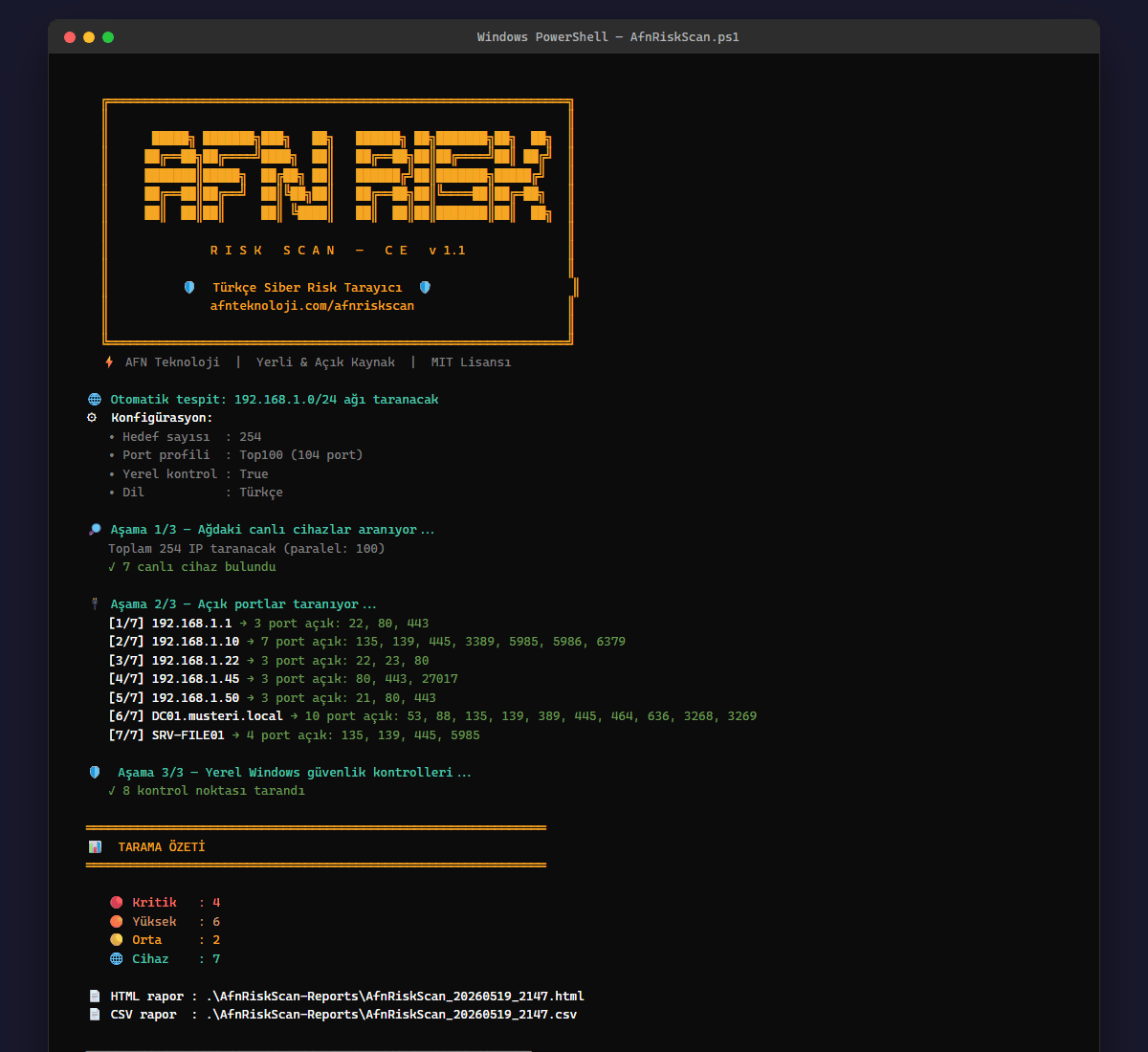Open the CSV report path AfnRiskScan_20260519_2147.csv
Image resolution: width=1148 pixels, height=1052 pixels.
pos(391,1015)
